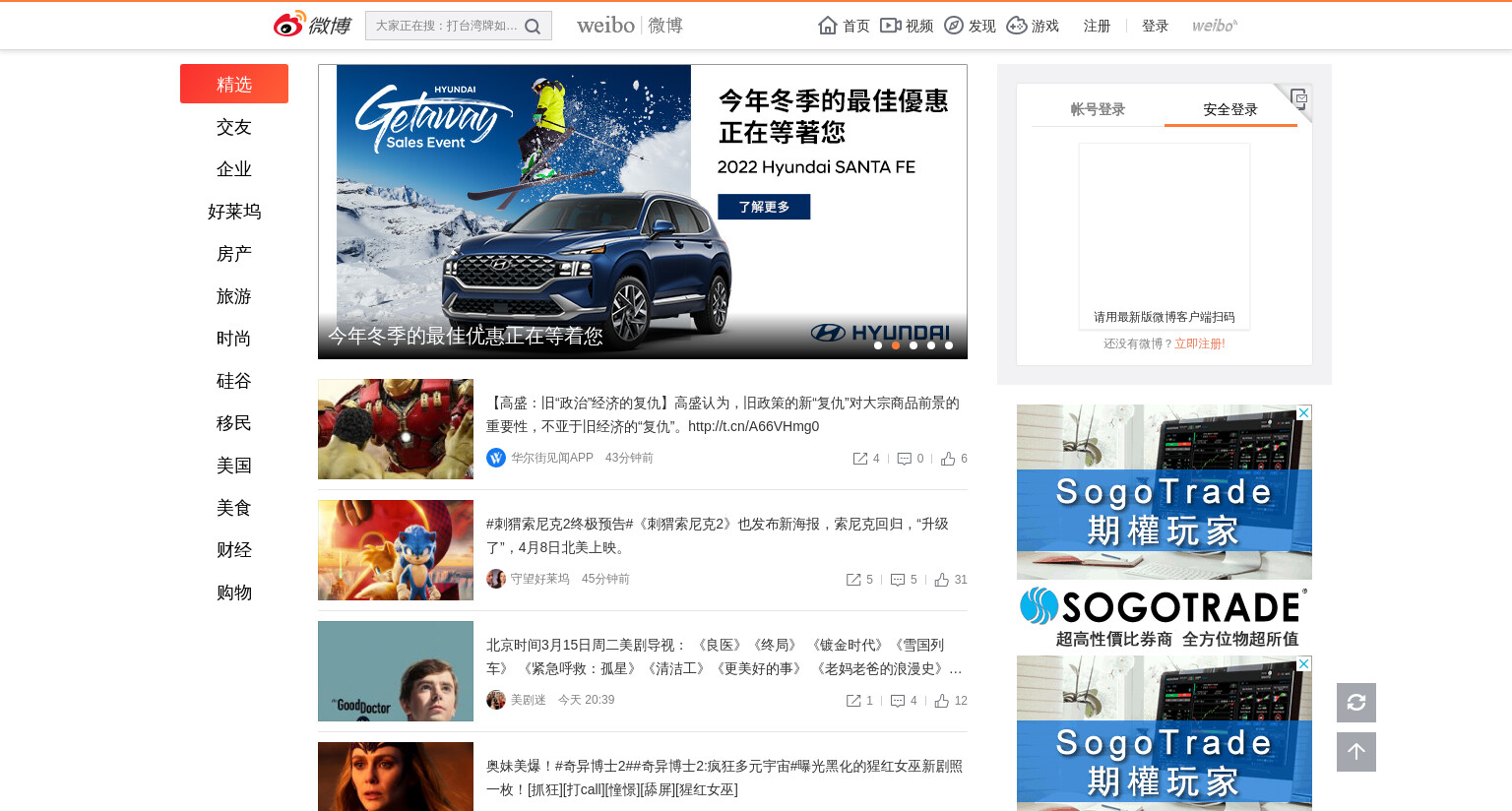
Task: Open Sonic 2 post thumbnail
Action: point(396,550)
